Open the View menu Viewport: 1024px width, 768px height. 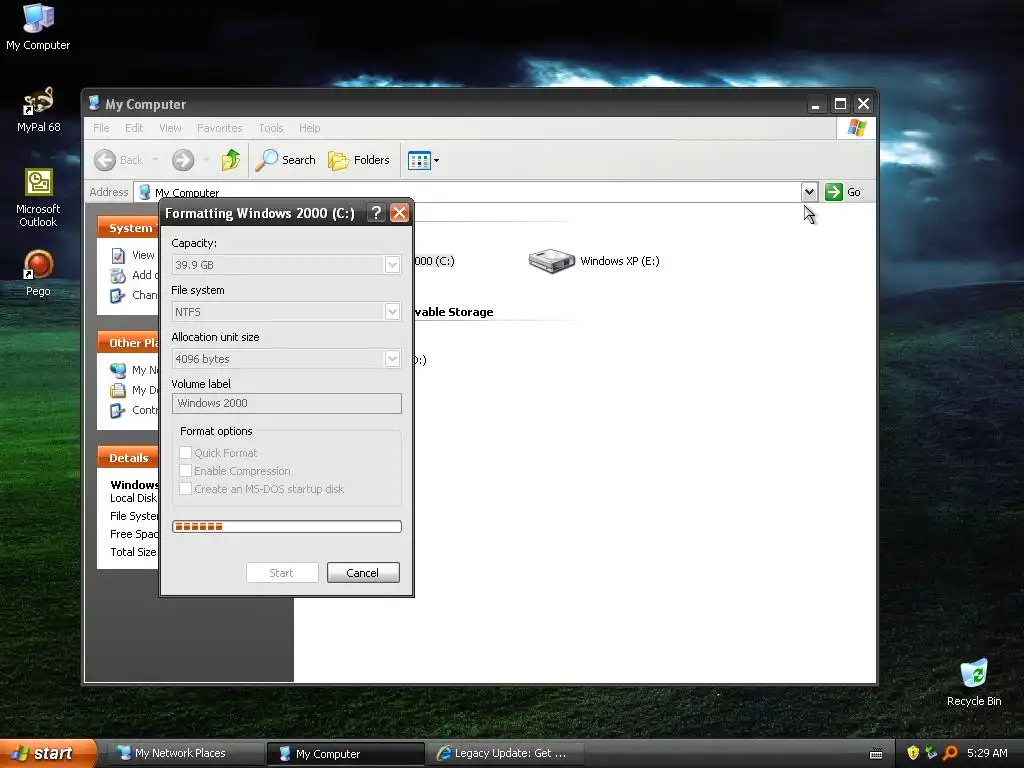[x=170, y=128]
